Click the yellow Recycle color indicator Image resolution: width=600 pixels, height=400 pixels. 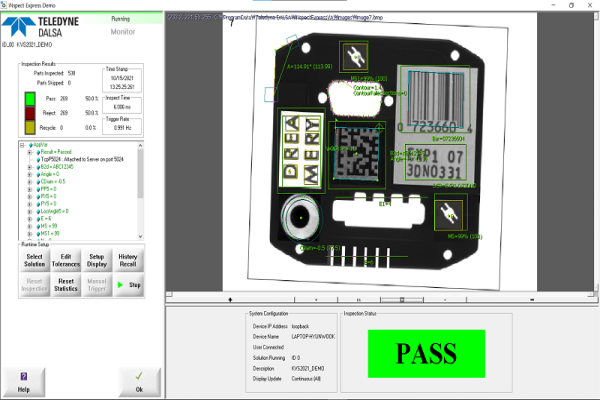pos(30,127)
